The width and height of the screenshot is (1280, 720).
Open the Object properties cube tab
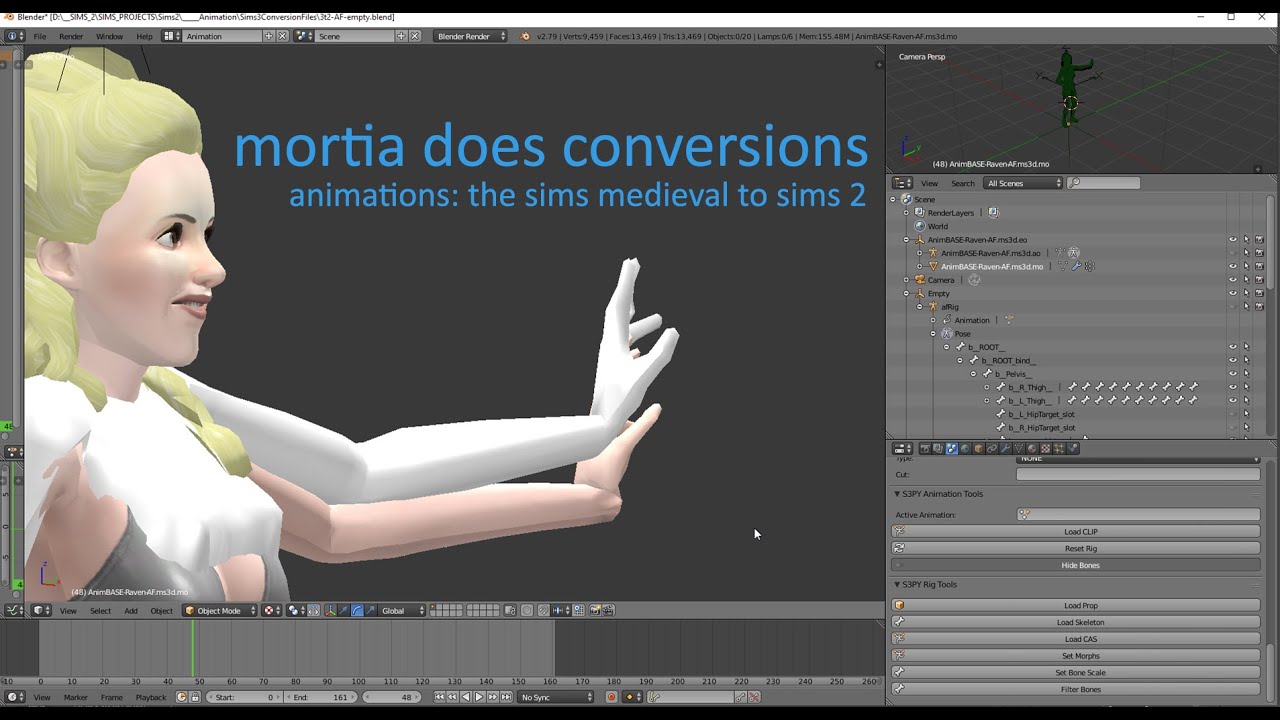(x=979, y=449)
